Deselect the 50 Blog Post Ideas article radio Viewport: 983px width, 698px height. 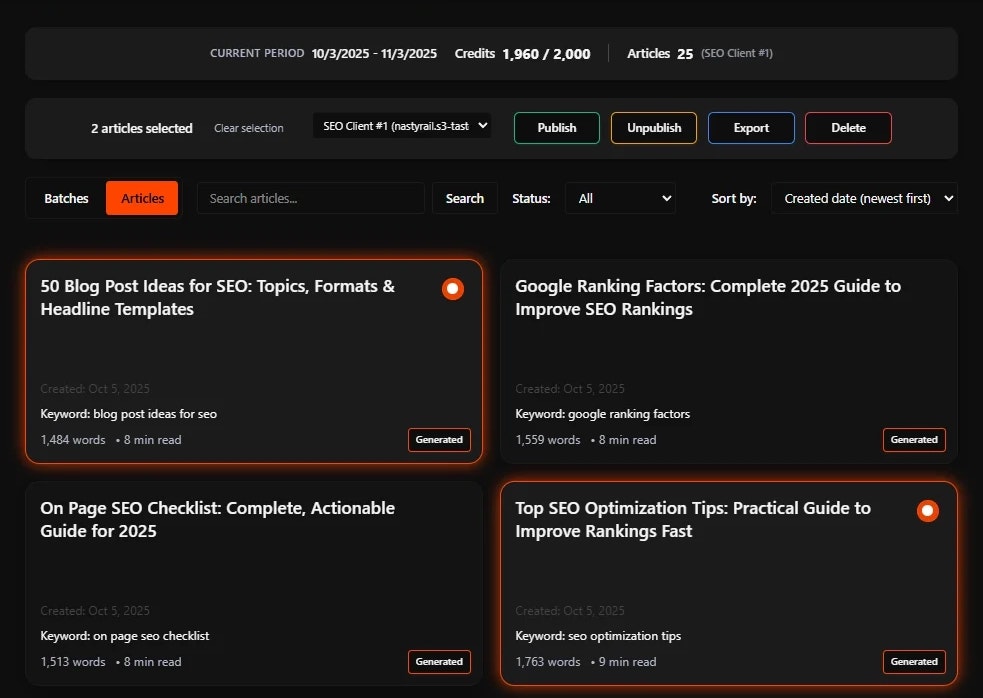coord(453,288)
